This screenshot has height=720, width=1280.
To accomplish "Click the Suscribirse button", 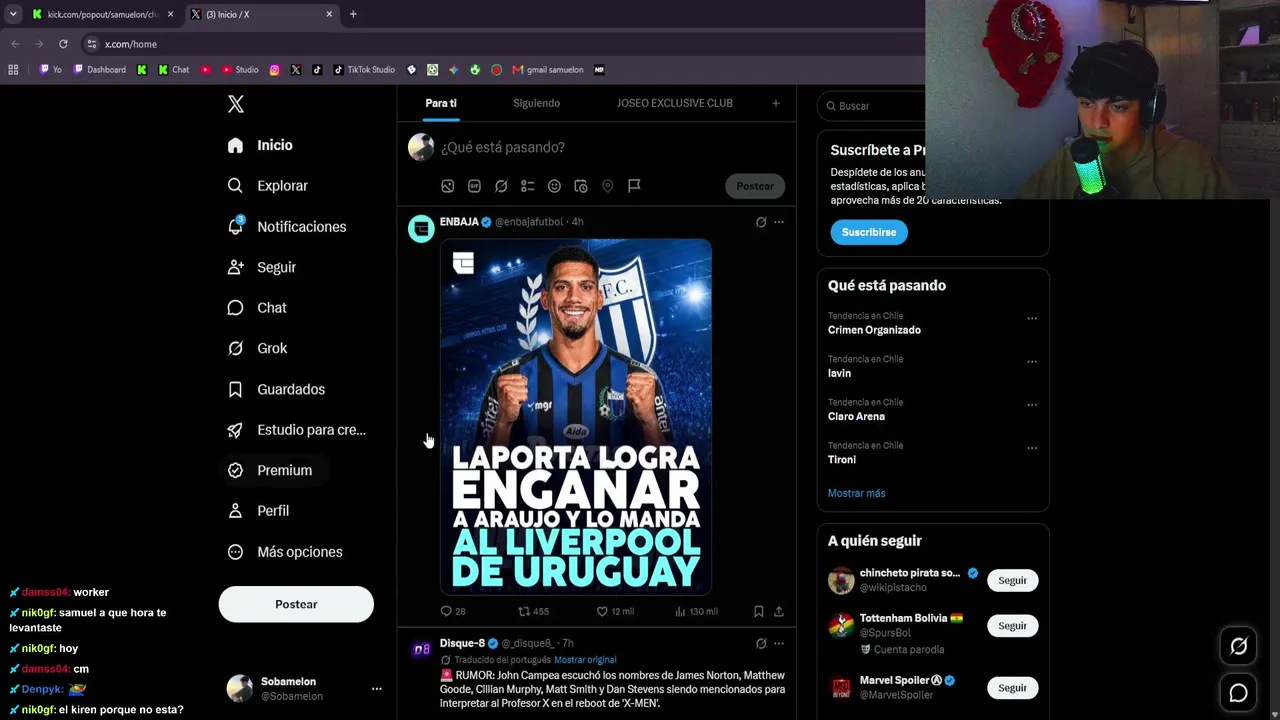I will 869,232.
